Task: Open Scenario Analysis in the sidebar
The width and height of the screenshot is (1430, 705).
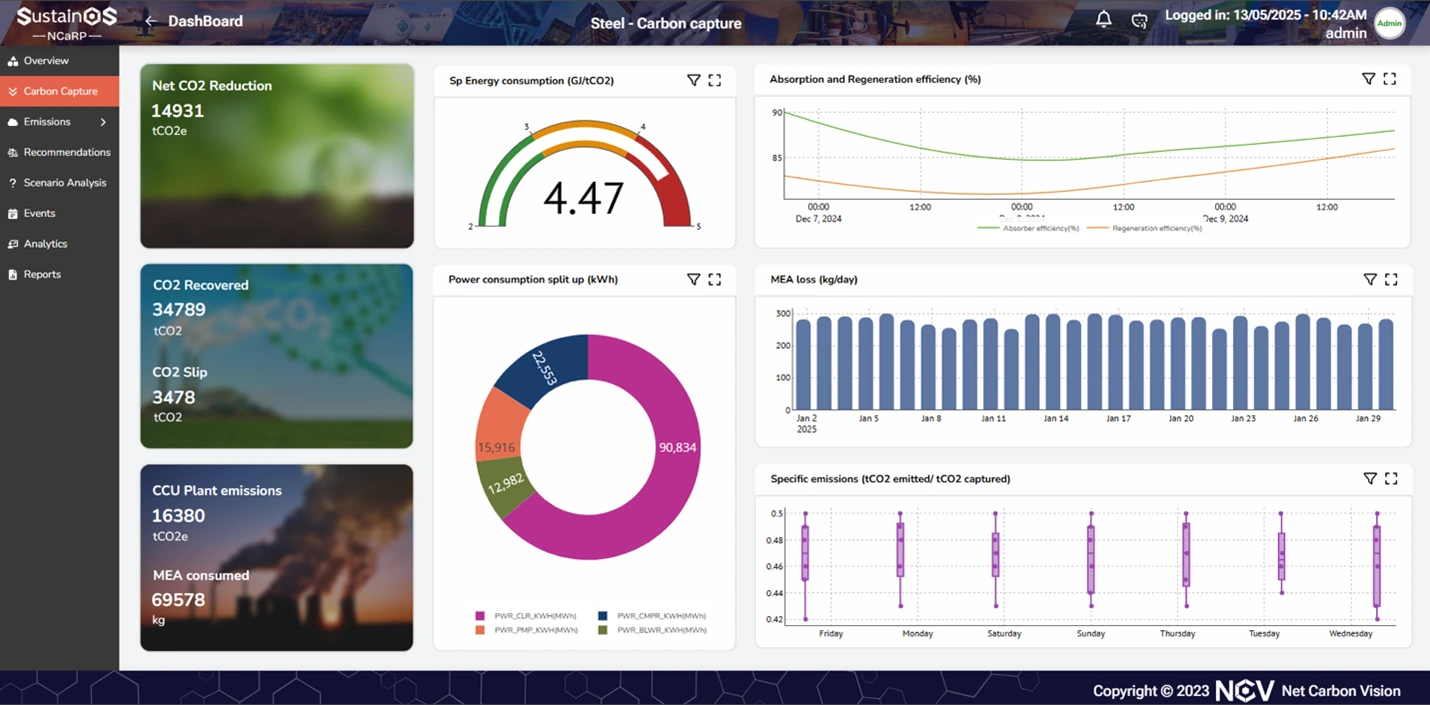Action: 64,183
